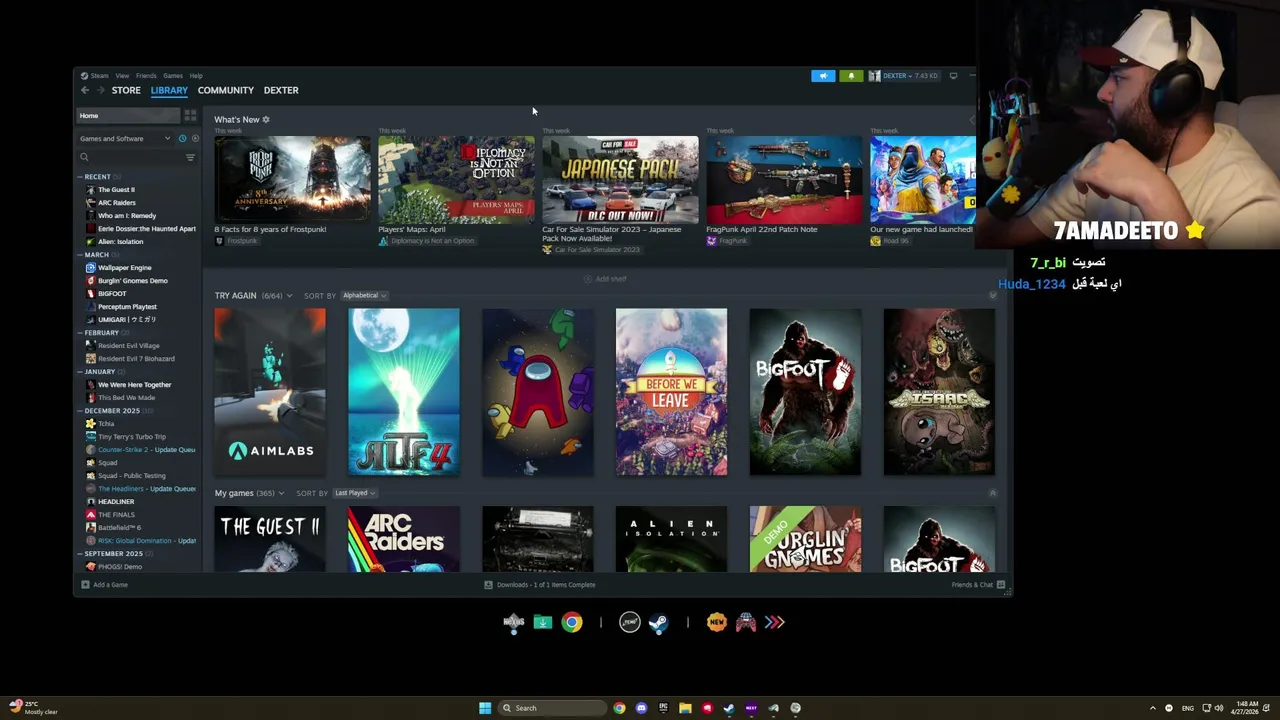Toggle show ready-to-play games filter
The width and height of the screenshot is (1280, 720).
click(x=195, y=138)
